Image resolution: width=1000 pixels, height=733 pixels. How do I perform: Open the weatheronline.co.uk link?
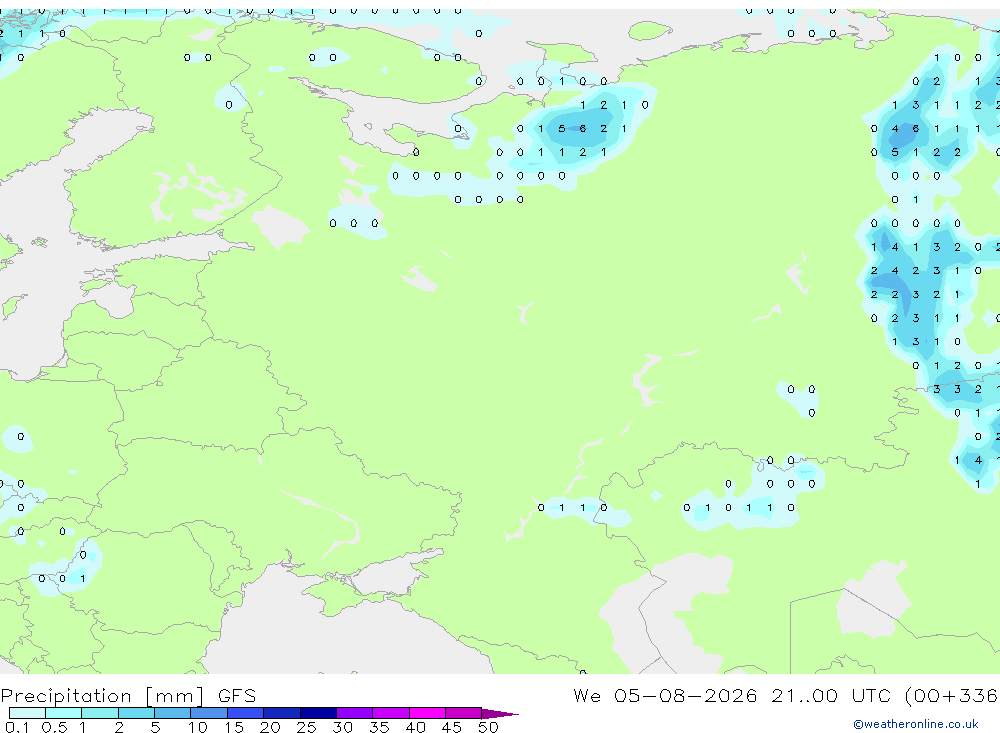(916, 724)
